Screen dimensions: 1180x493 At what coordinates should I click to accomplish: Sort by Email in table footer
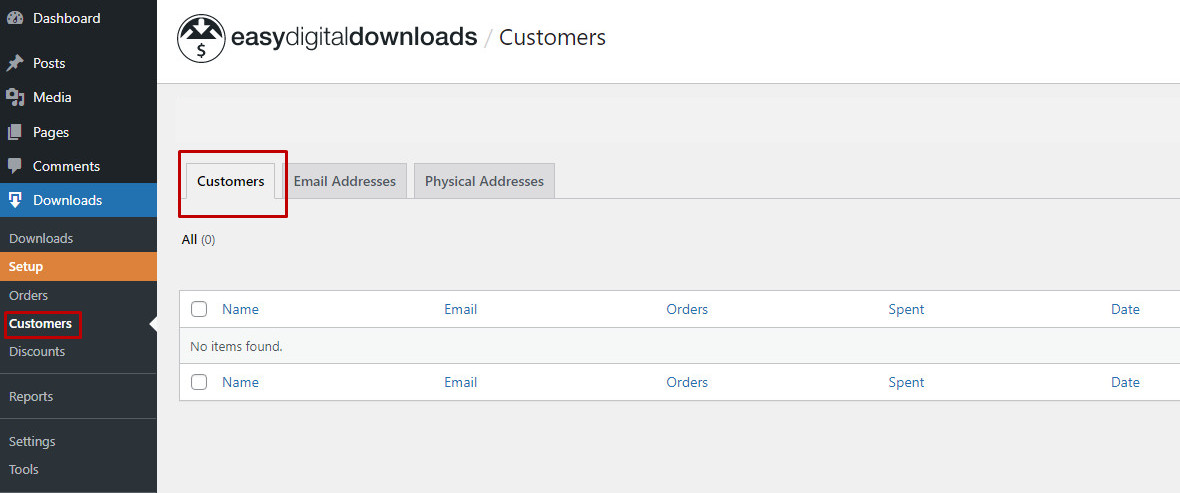pos(461,382)
